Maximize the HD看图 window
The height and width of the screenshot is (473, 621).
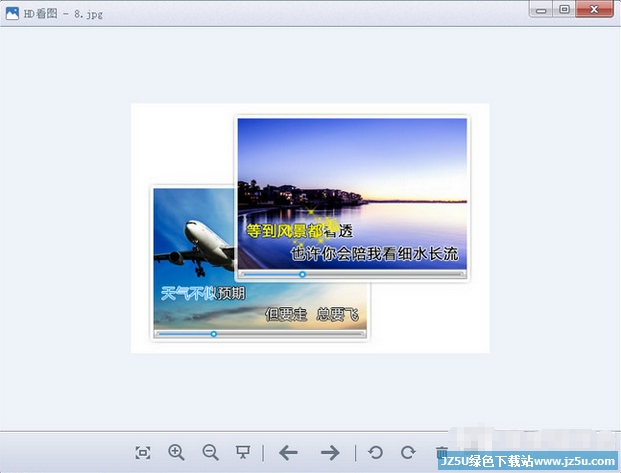(564, 10)
